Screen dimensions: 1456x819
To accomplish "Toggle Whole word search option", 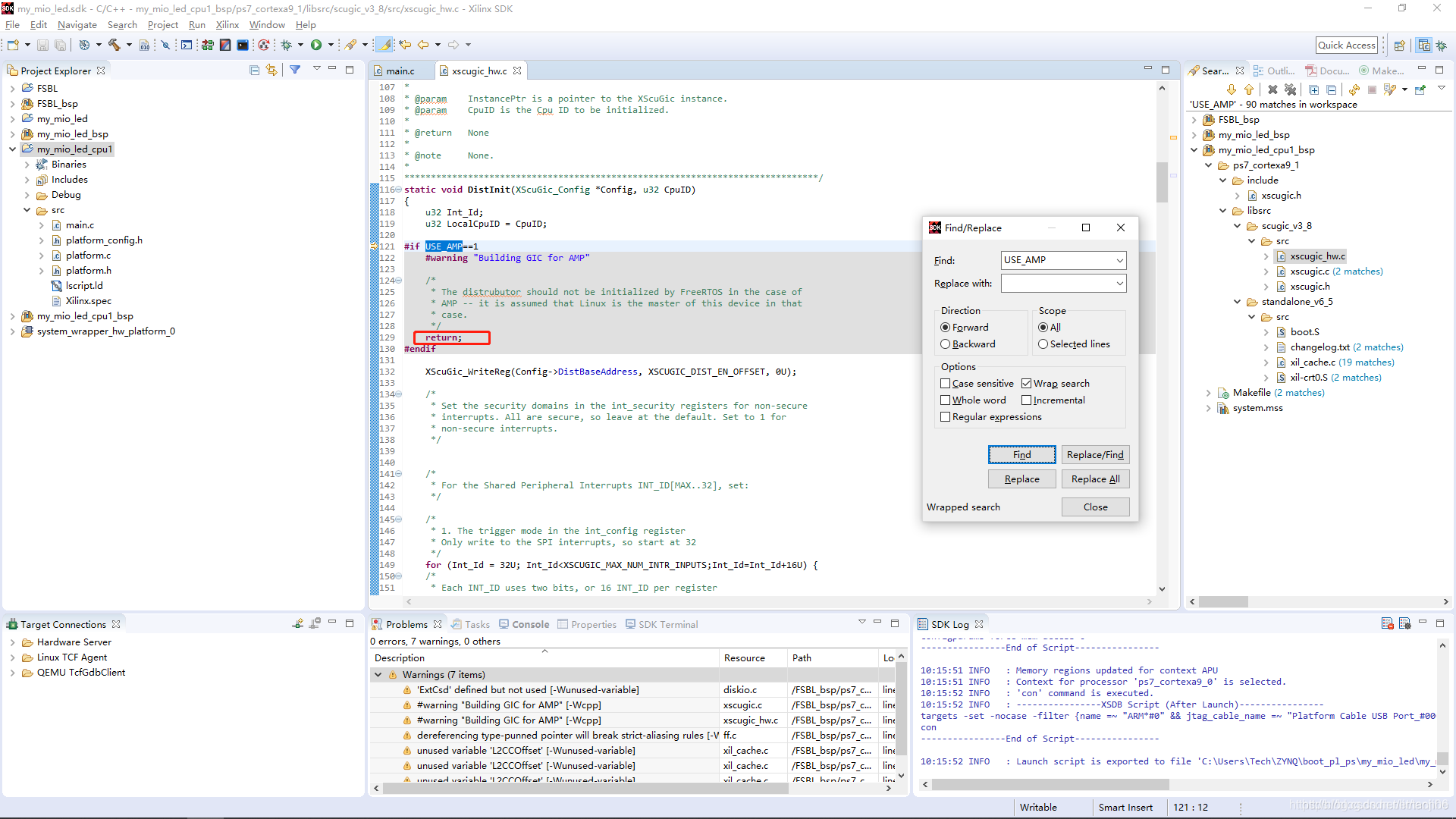I will [x=946, y=399].
